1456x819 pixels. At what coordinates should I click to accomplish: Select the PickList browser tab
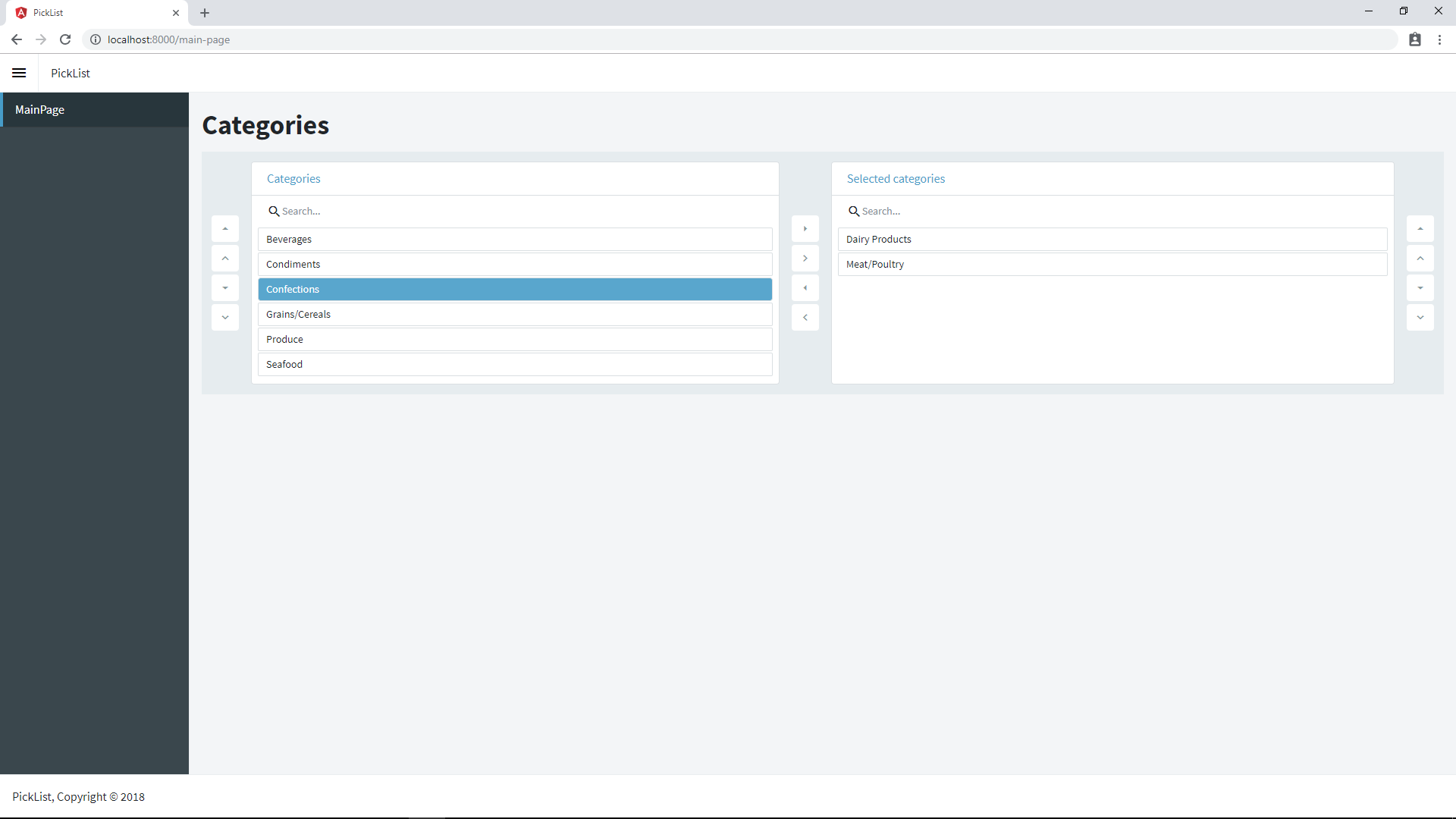pos(97,13)
